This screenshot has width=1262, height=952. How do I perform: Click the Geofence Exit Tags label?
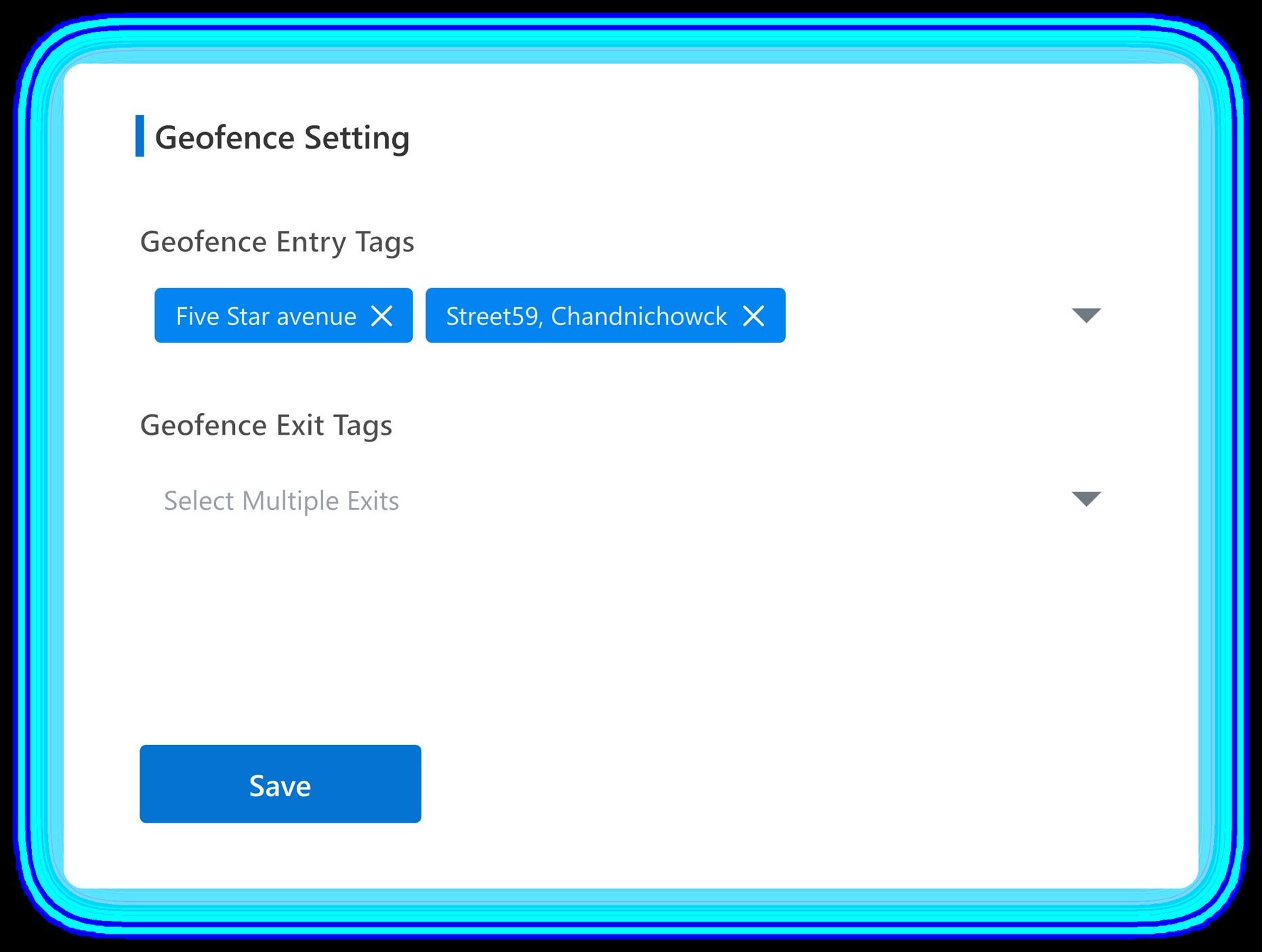click(x=266, y=426)
